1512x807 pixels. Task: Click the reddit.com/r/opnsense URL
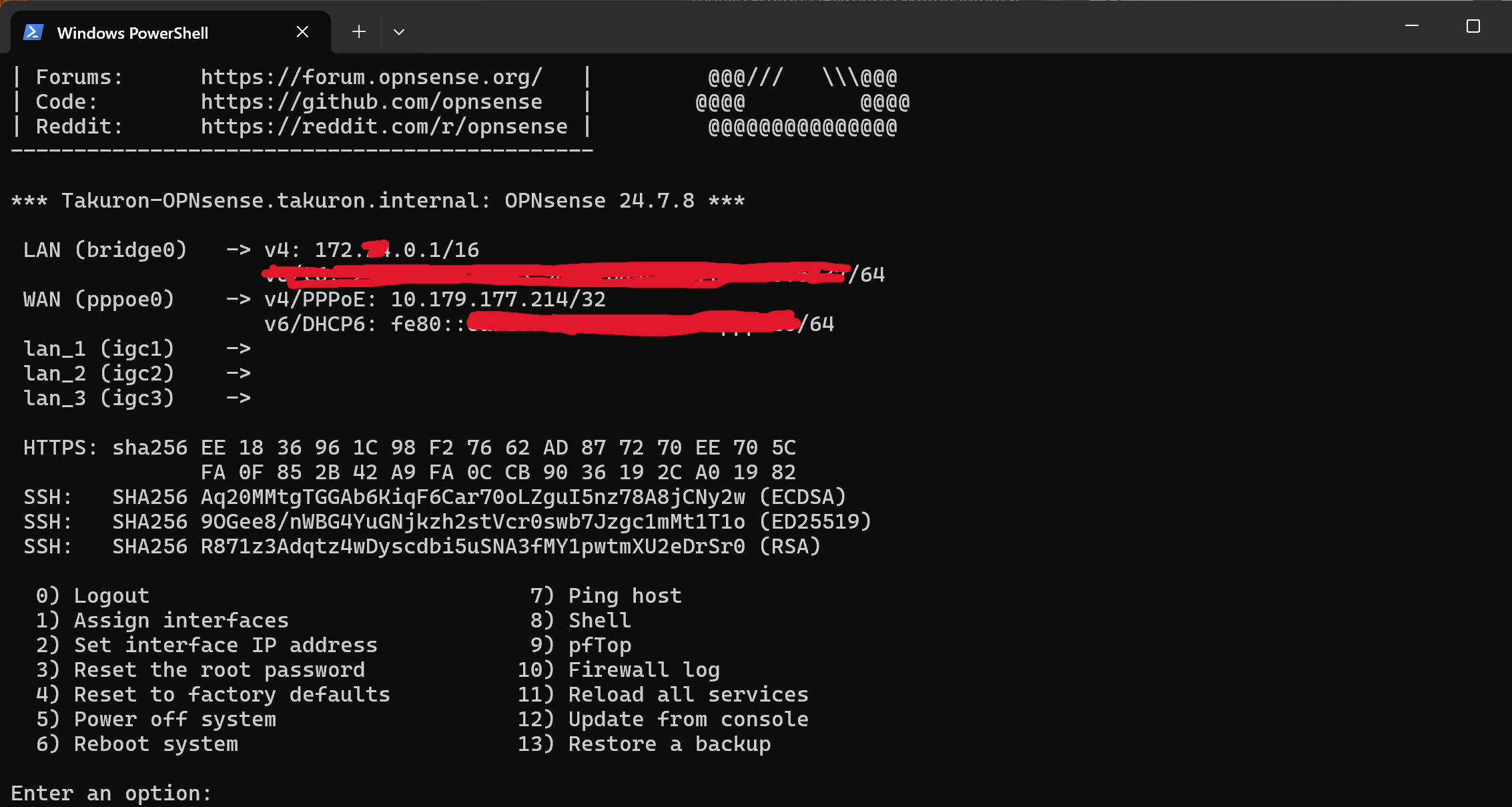(384, 127)
